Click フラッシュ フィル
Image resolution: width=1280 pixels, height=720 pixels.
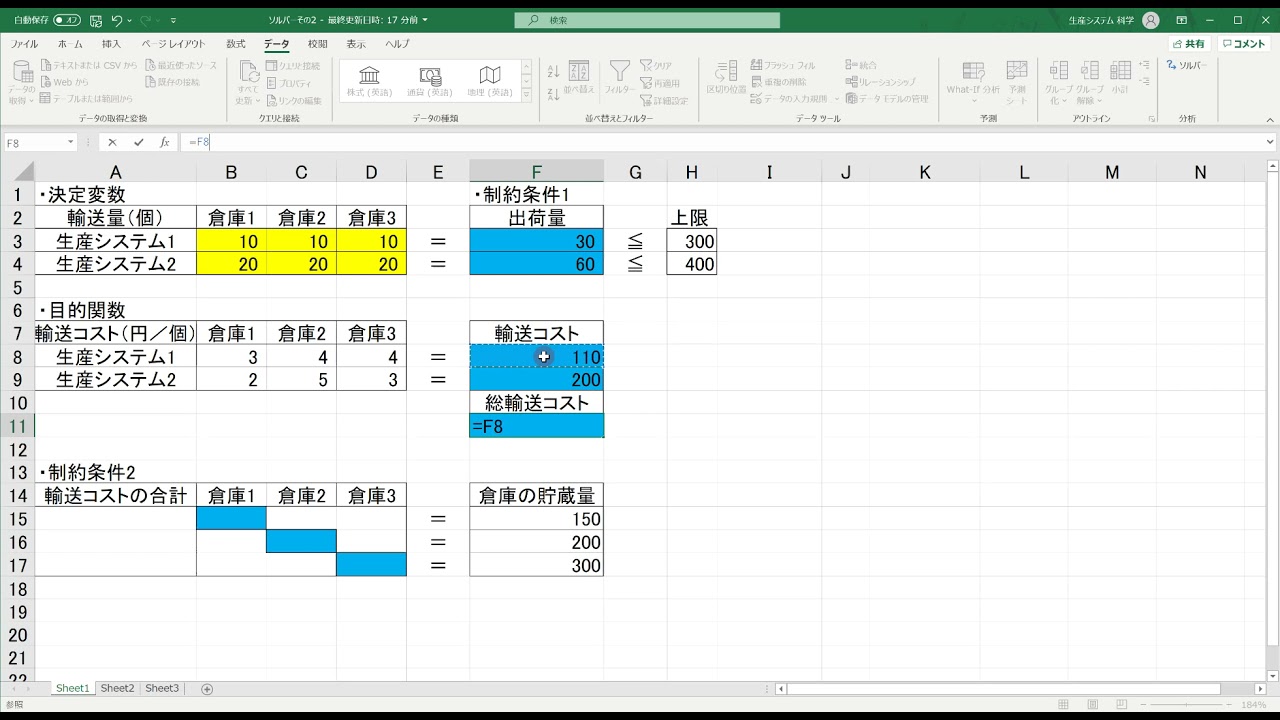(x=783, y=65)
